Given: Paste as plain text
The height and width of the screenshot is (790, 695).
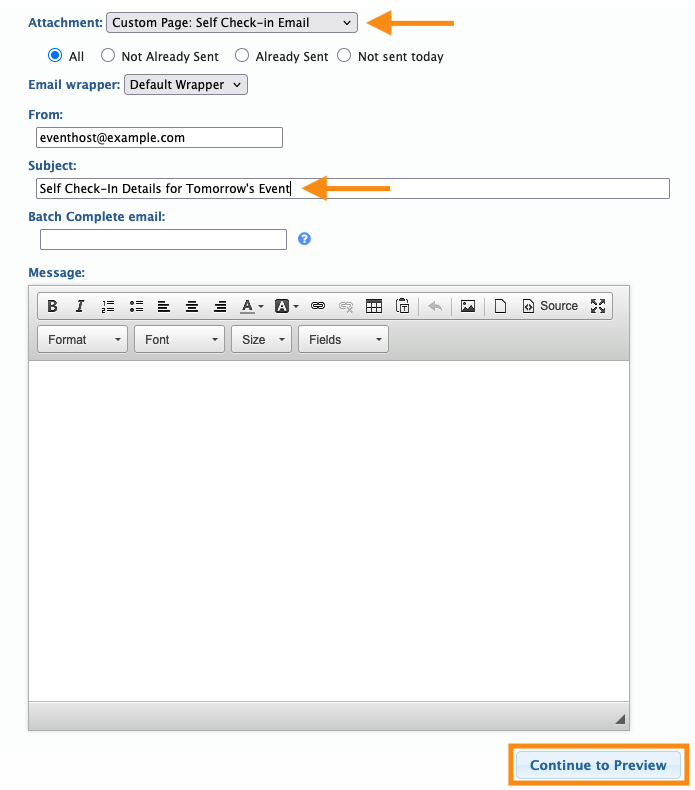Looking at the screenshot, I should coord(403,306).
